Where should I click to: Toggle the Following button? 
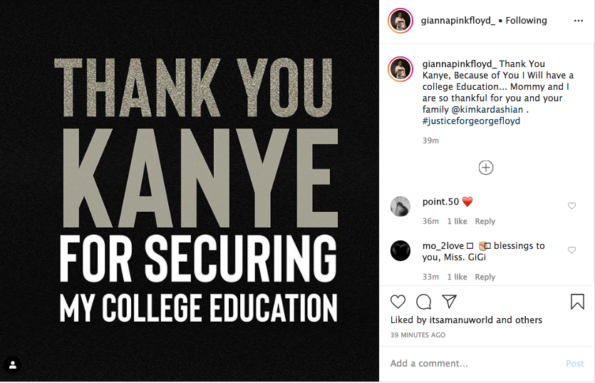tap(526, 20)
